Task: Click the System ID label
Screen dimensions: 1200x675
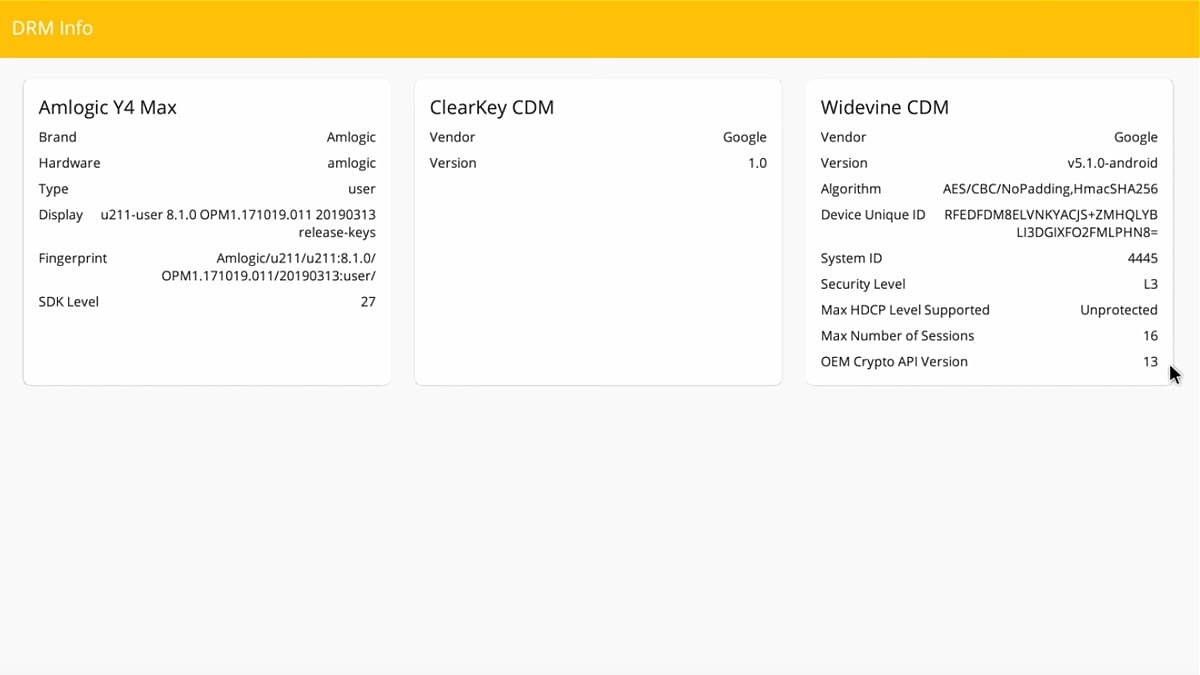Action: click(x=852, y=258)
